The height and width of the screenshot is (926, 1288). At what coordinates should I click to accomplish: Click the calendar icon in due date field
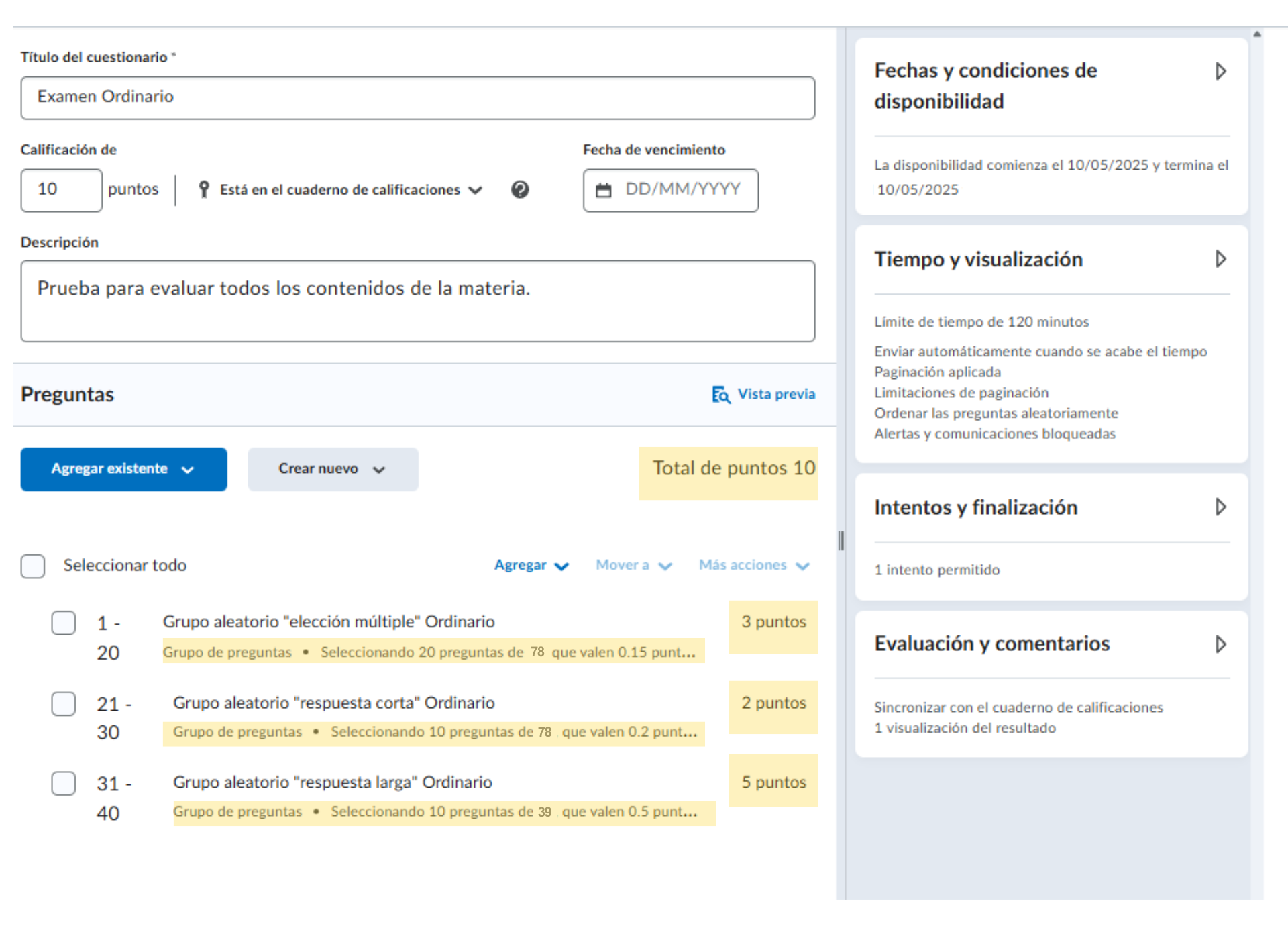pyautogui.click(x=604, y=191)
